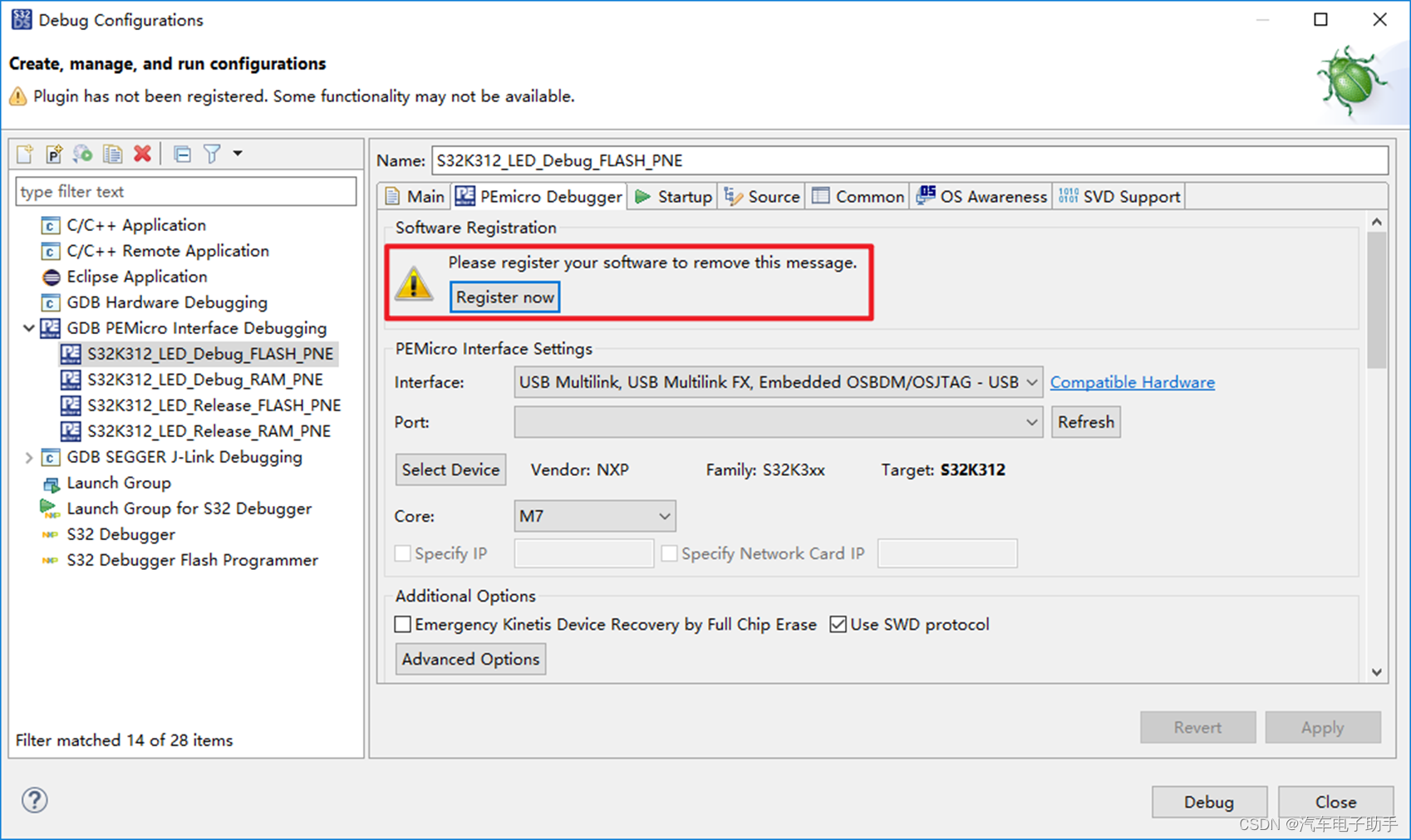The height and width of the screenshot is (840, 1411).
Task: Click the Duplicate configuration icon
Action: (112, 154)
